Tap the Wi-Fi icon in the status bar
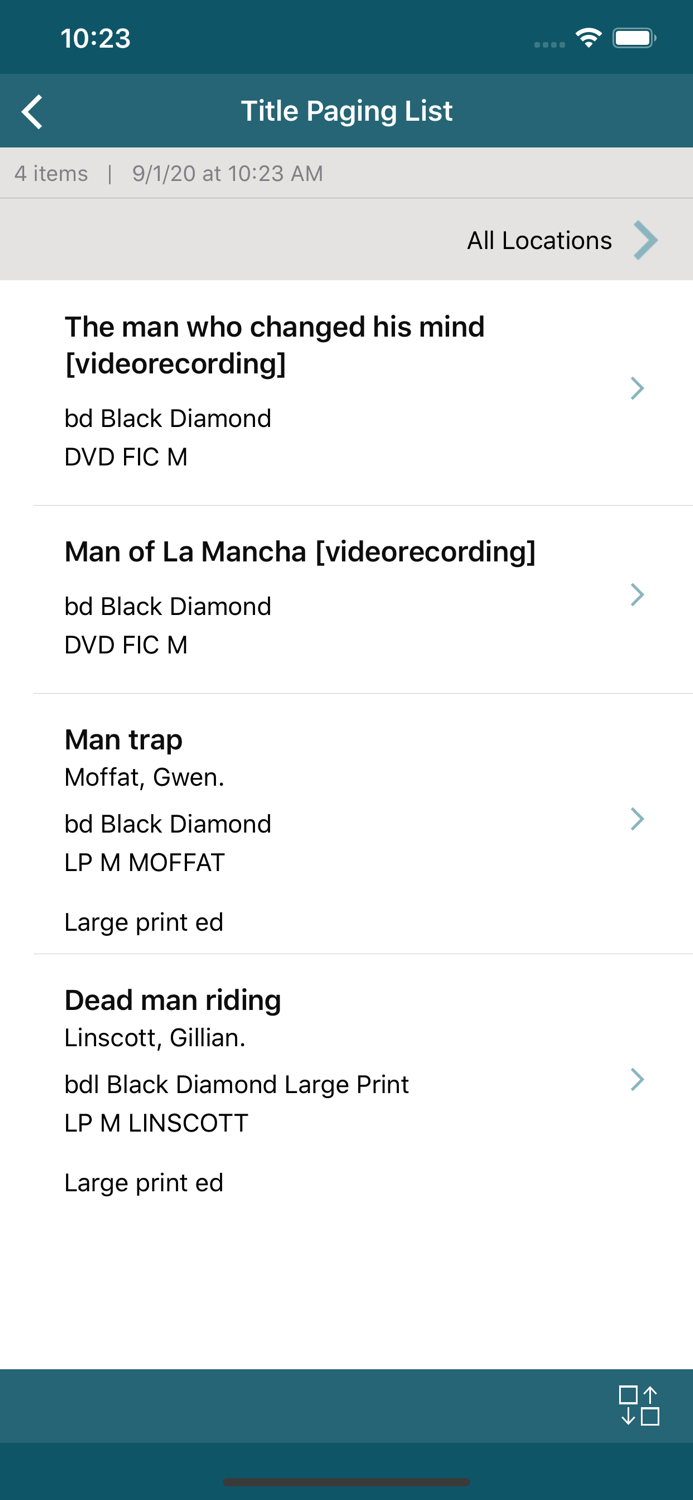Image resolution: width=693 pixels, height=1500 pixels. pos(588,36)
